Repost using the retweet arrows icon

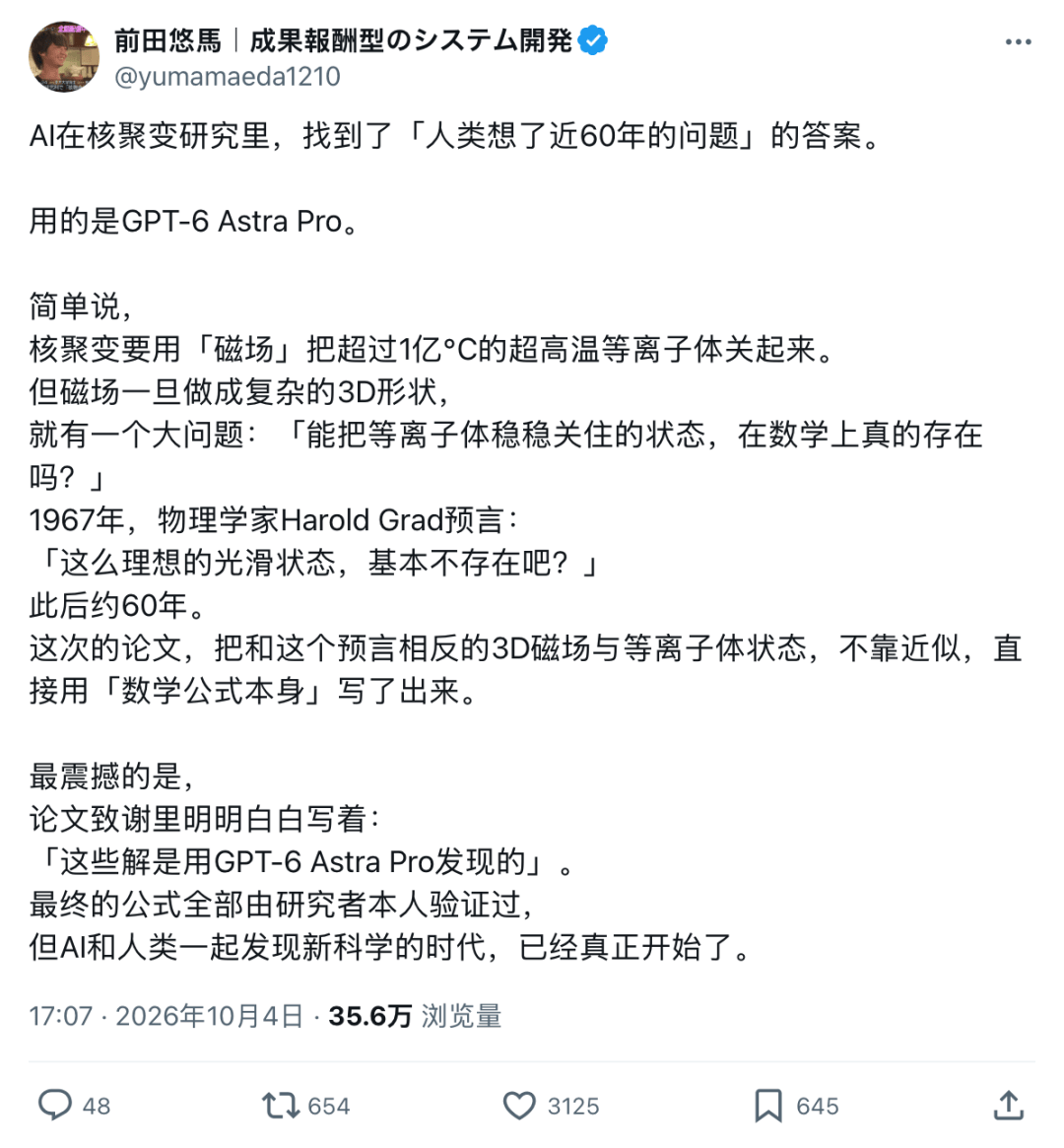[281, 1106]
